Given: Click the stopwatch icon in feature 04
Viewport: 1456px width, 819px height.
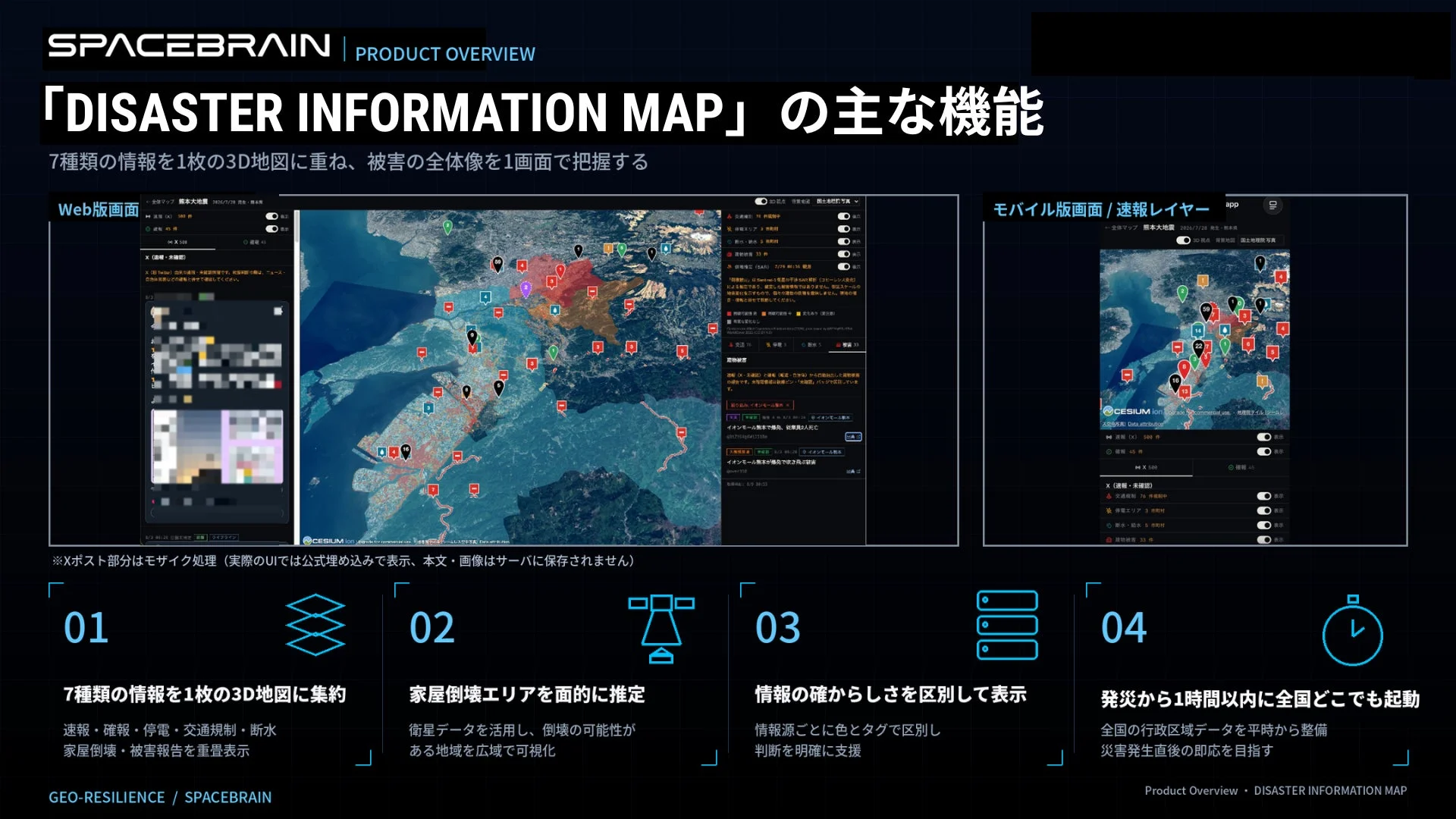Looking at the screenshot, I should click(x=1352, y=630).
